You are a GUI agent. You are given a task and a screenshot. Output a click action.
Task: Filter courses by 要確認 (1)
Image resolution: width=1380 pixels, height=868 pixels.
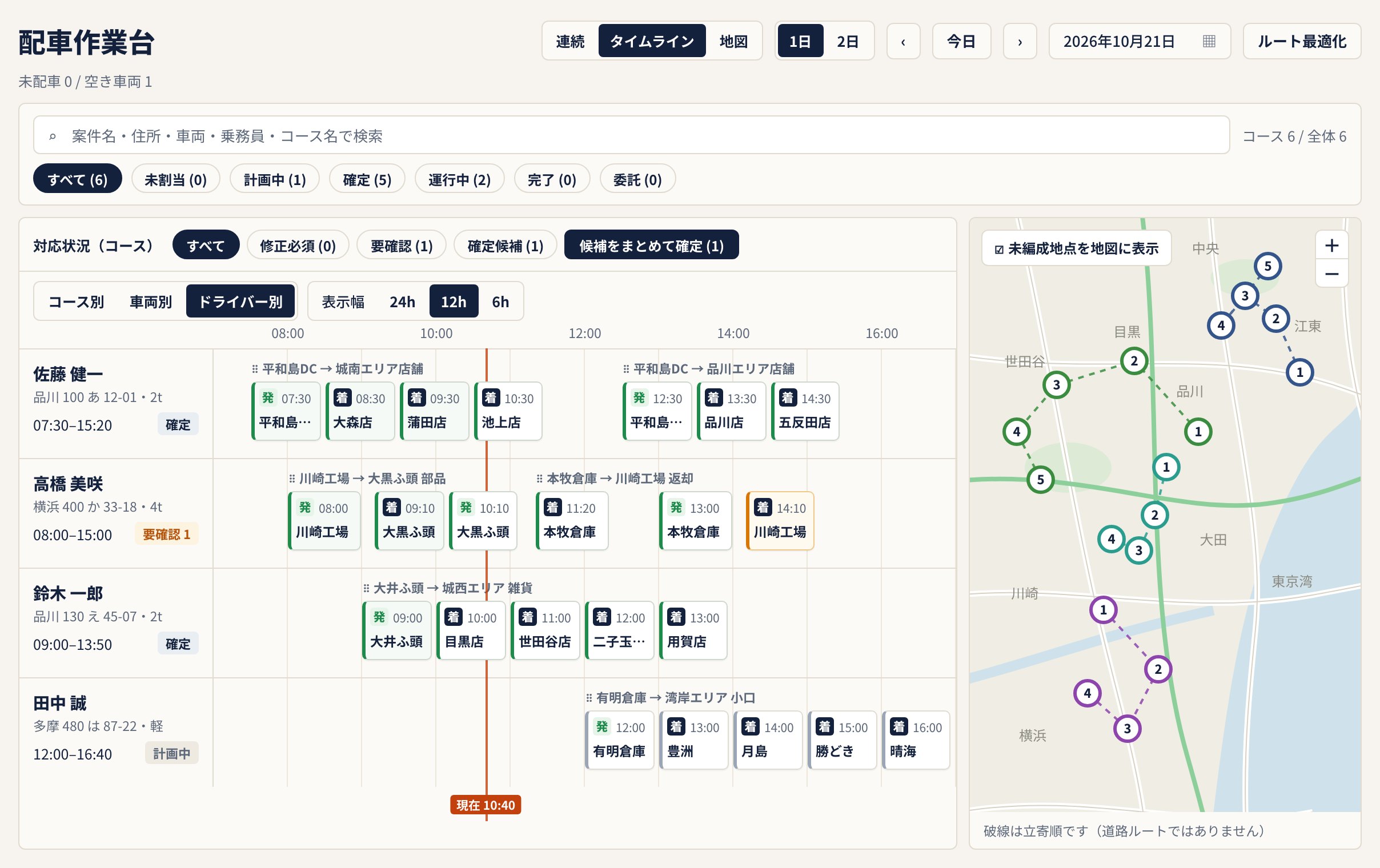click(x=401, y=245)
